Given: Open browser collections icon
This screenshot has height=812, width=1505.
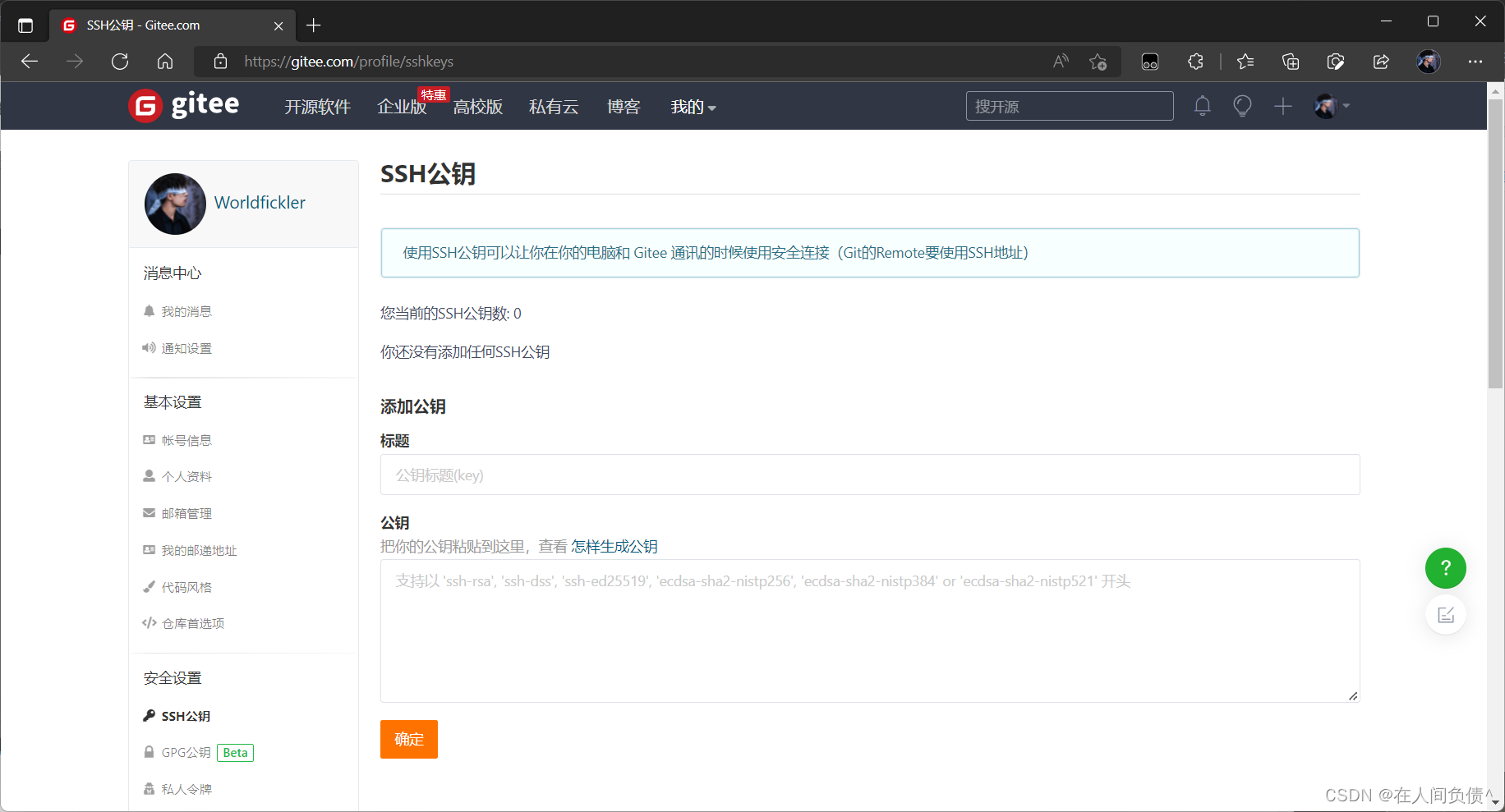Looking at the screenshot, I should tap(1291, 62).
